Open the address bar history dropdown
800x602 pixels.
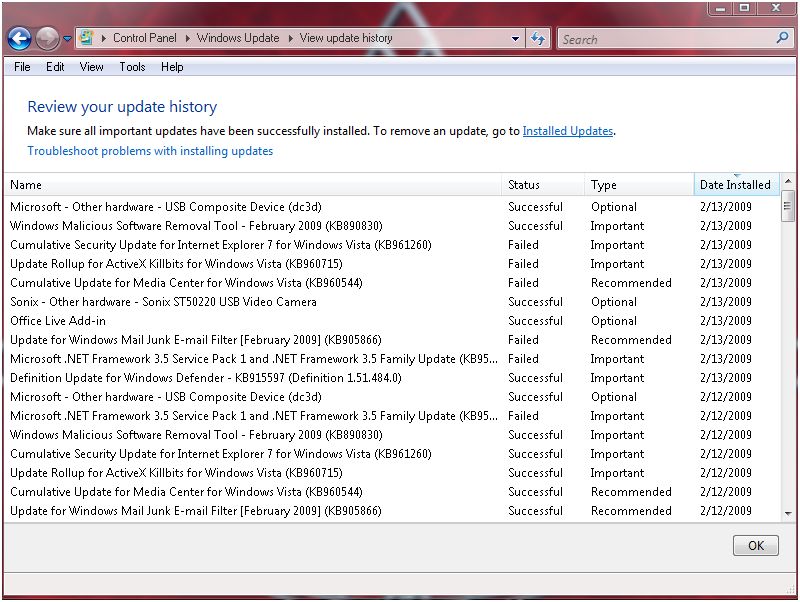click(x=515, y=39)
